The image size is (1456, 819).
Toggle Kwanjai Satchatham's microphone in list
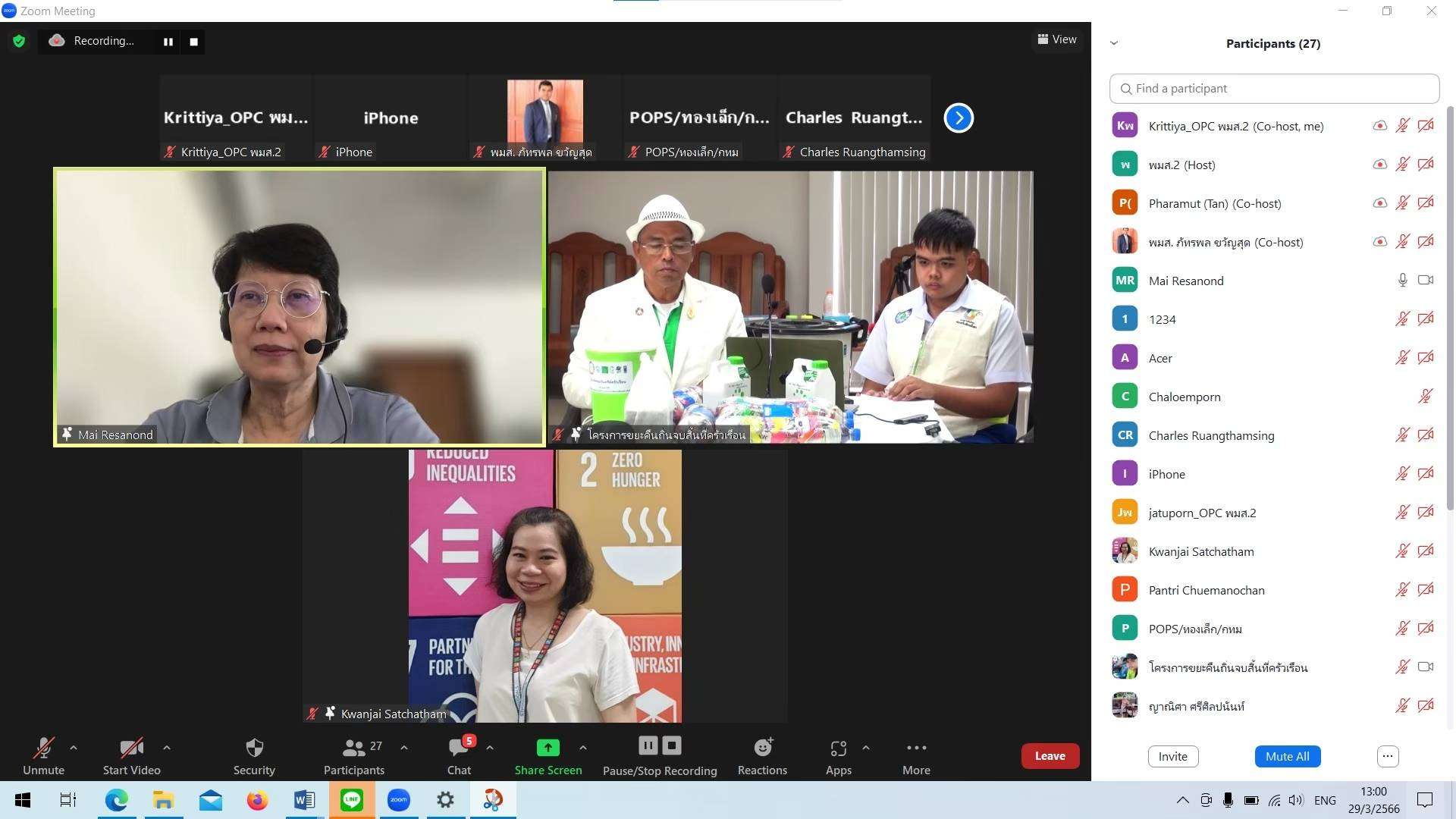pos(1403,551)
